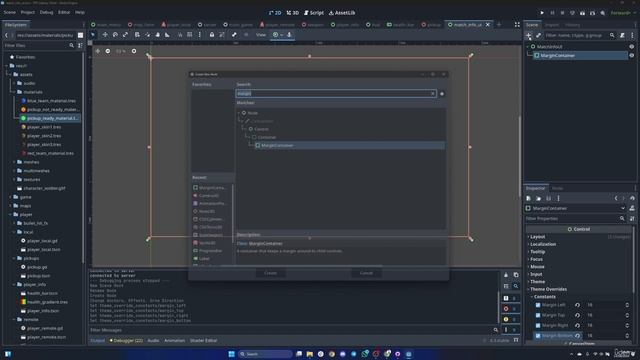The height and width of the screenshot is (360, 640).
Task: Expand the Mouse section in Inspector
Action: [537, 267]
